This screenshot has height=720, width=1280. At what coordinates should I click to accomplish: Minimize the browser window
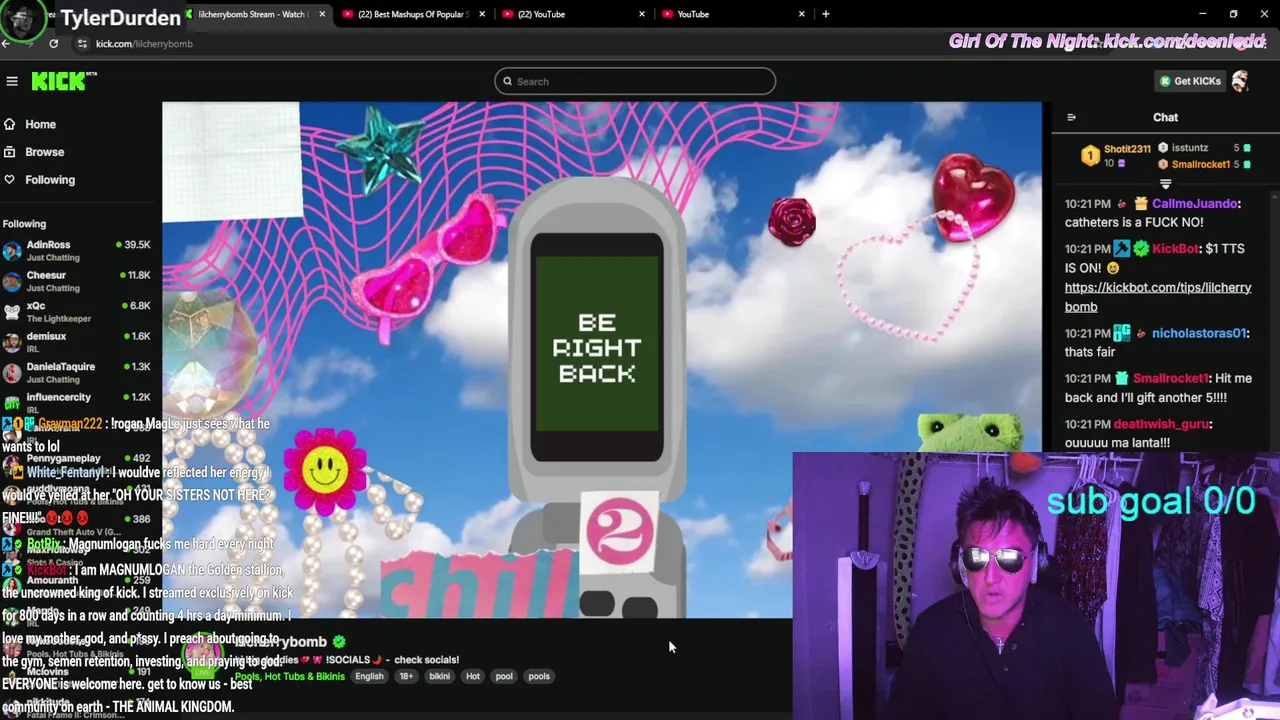pyautogui.click(x=1203, y=14)
